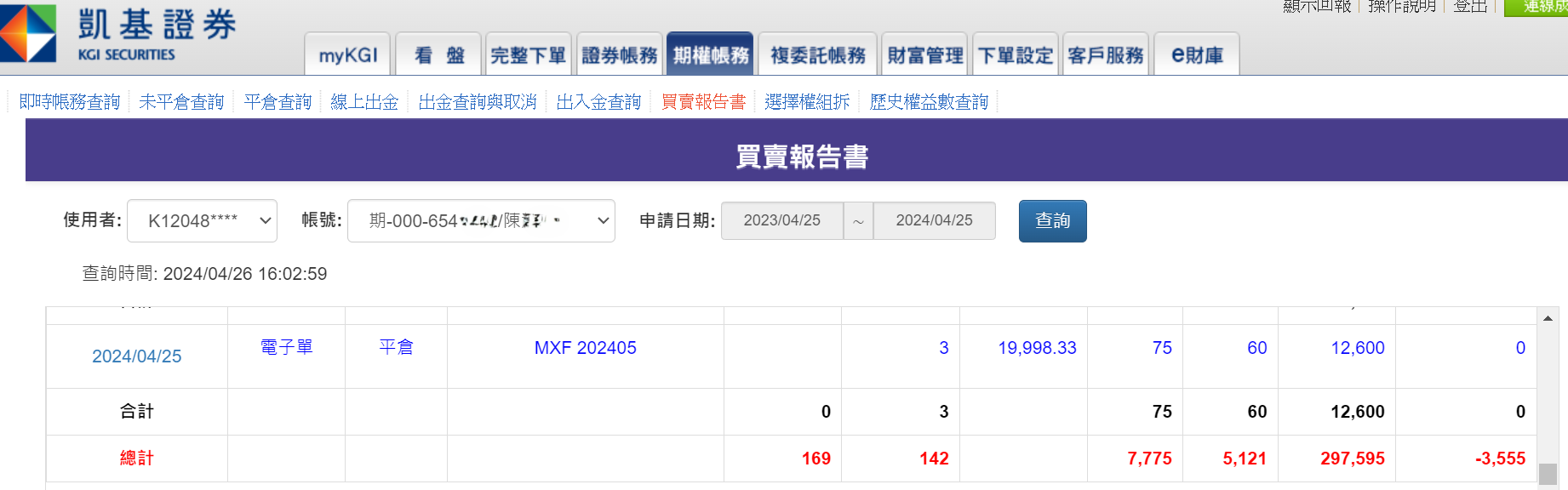Click the table scrollbar thumb

(x=1548, y=474)
